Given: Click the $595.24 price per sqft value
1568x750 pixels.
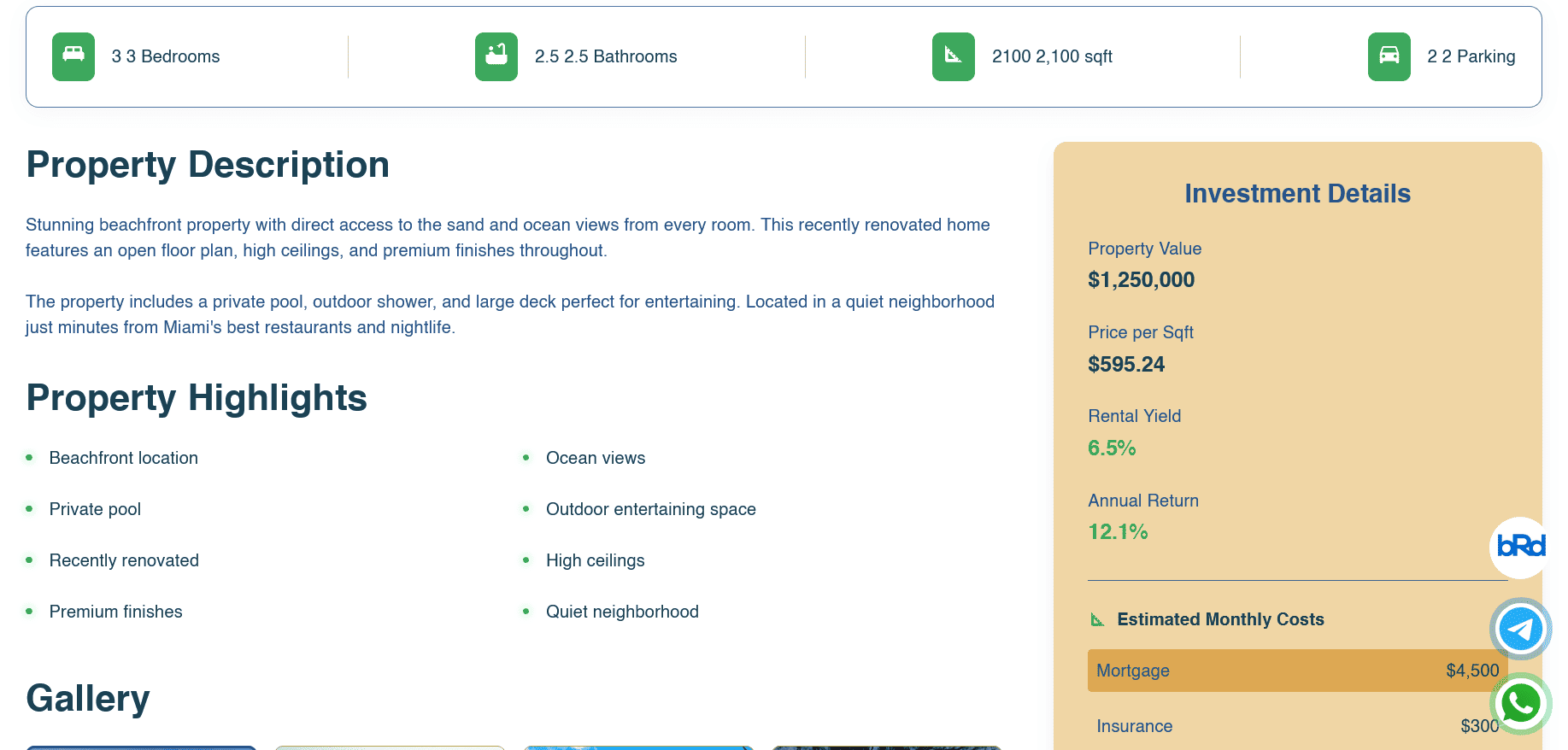Looking at the screenshot, I should [x=1125, y=365].
